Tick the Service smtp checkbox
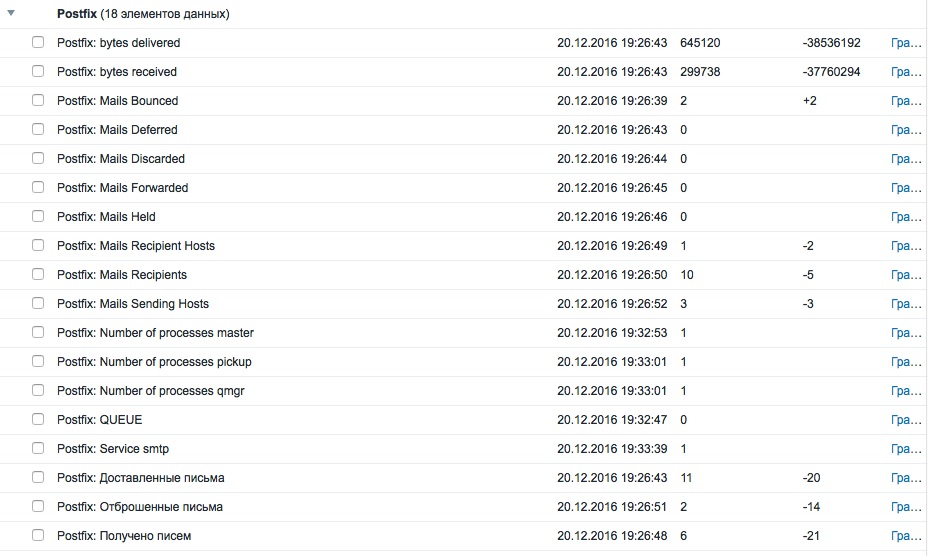This screenshot has width=928, height=556. [38, 449]
